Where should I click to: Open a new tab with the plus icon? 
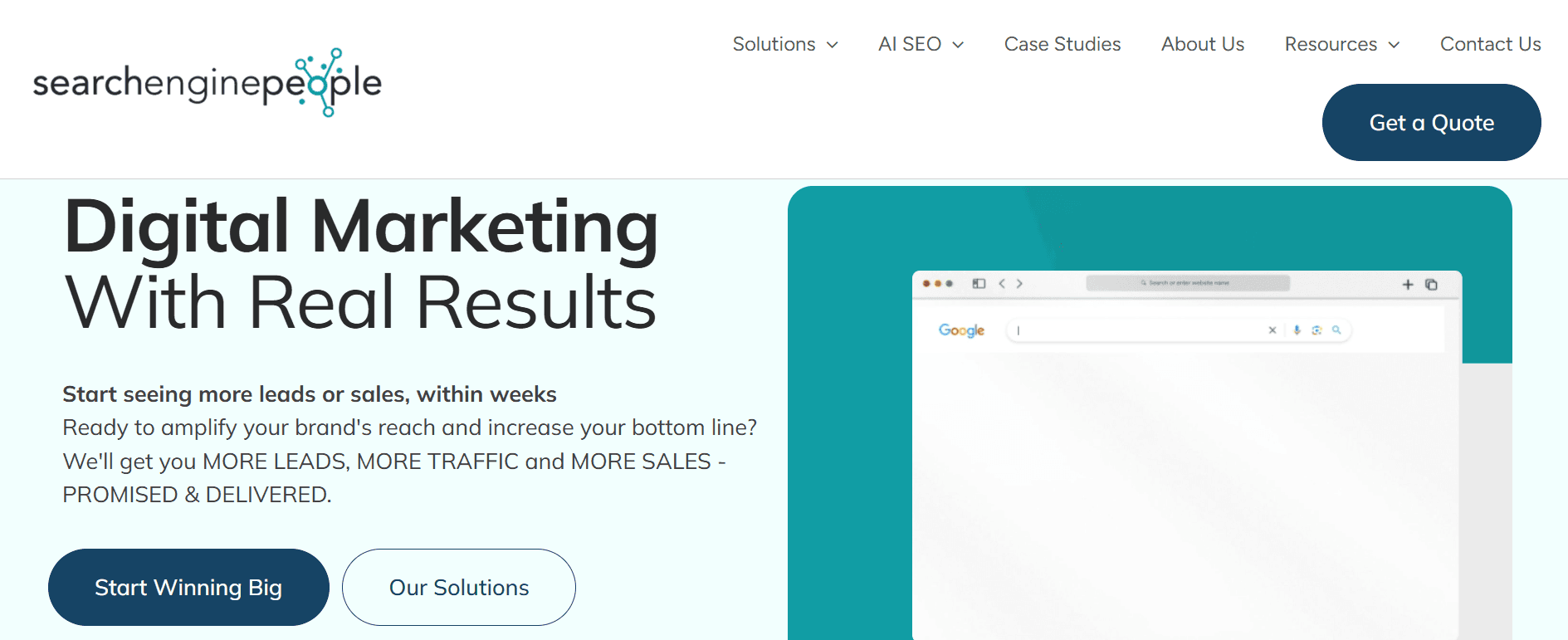(x=1409, y=284)
